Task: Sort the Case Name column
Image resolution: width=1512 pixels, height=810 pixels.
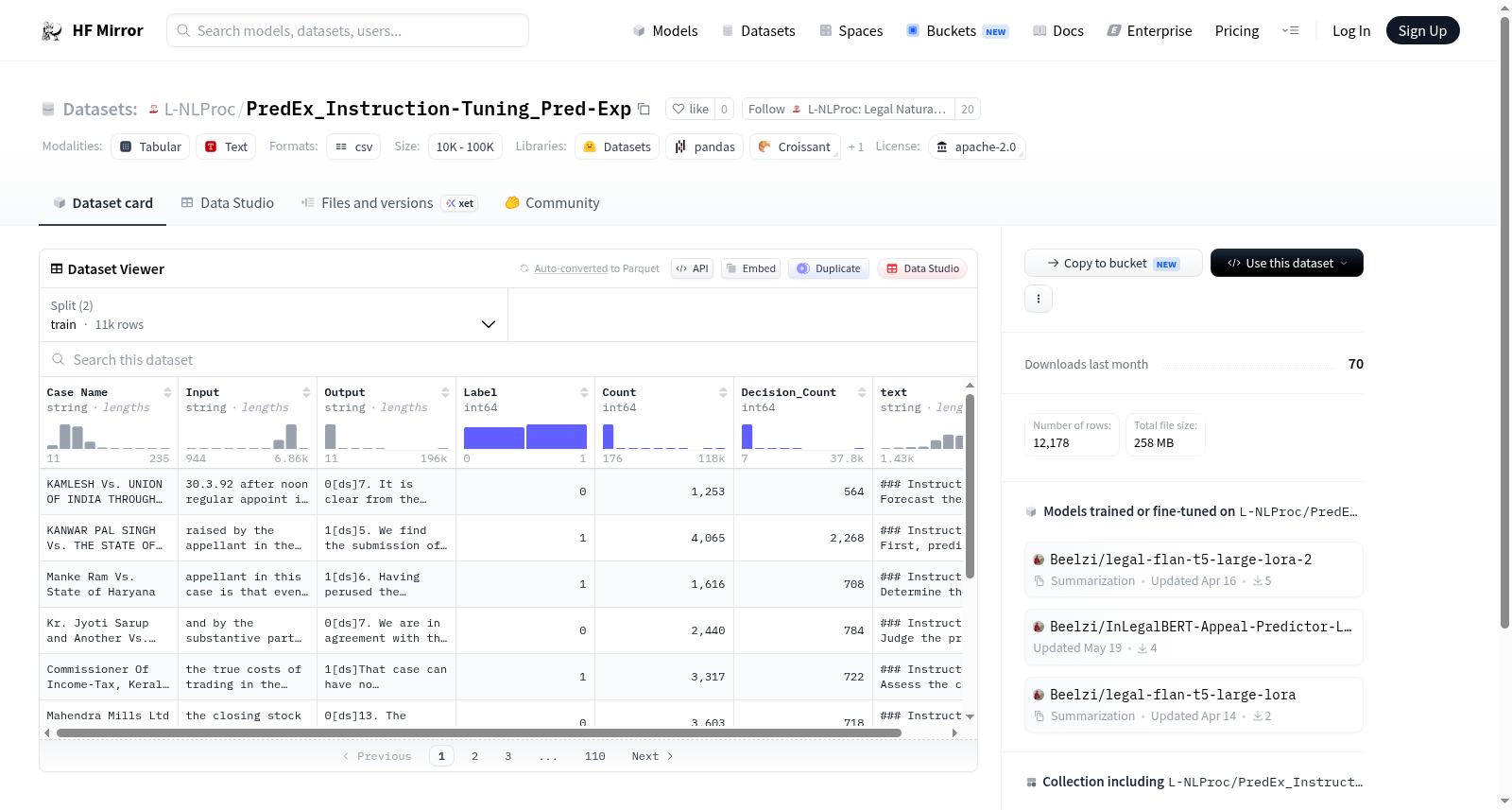Action: point(167,392)
